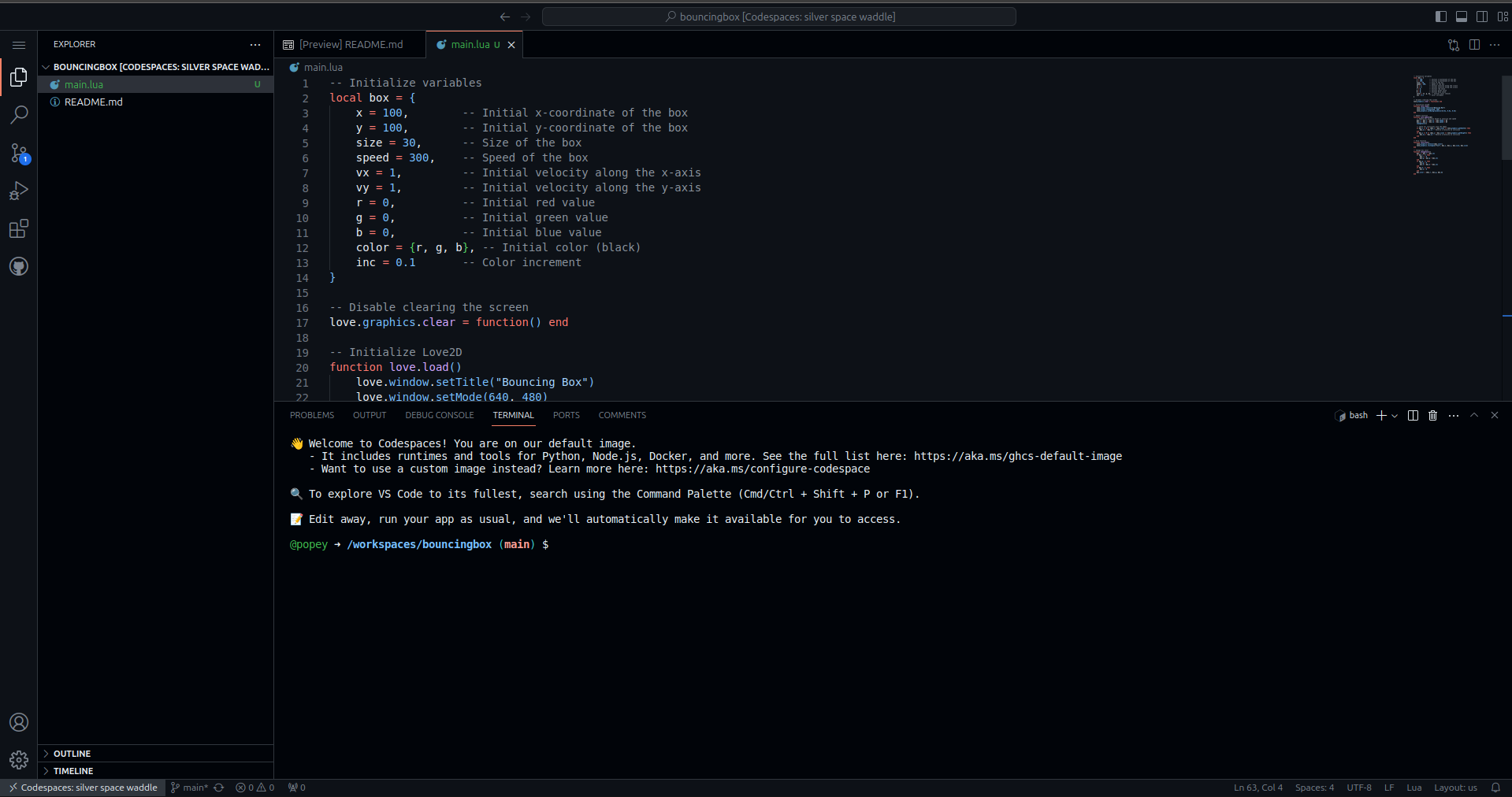Toggle the bottom panel layout icon
The width and height of the screenshot is (1512, 797).
click(1462, 17)
